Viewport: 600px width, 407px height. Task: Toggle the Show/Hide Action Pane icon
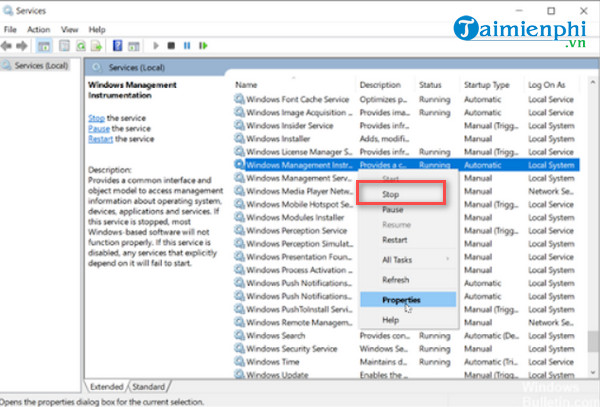point(134,46)
